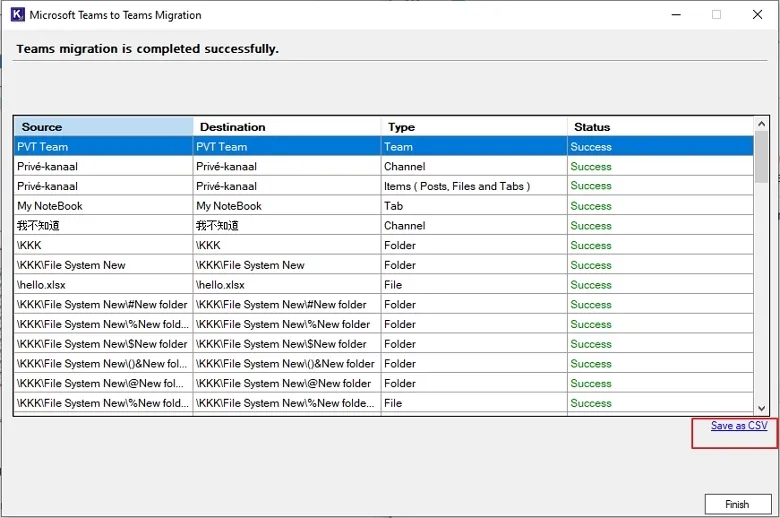
Task: Select the ()&New fol... source cell
Action: [x=103, y=364]
